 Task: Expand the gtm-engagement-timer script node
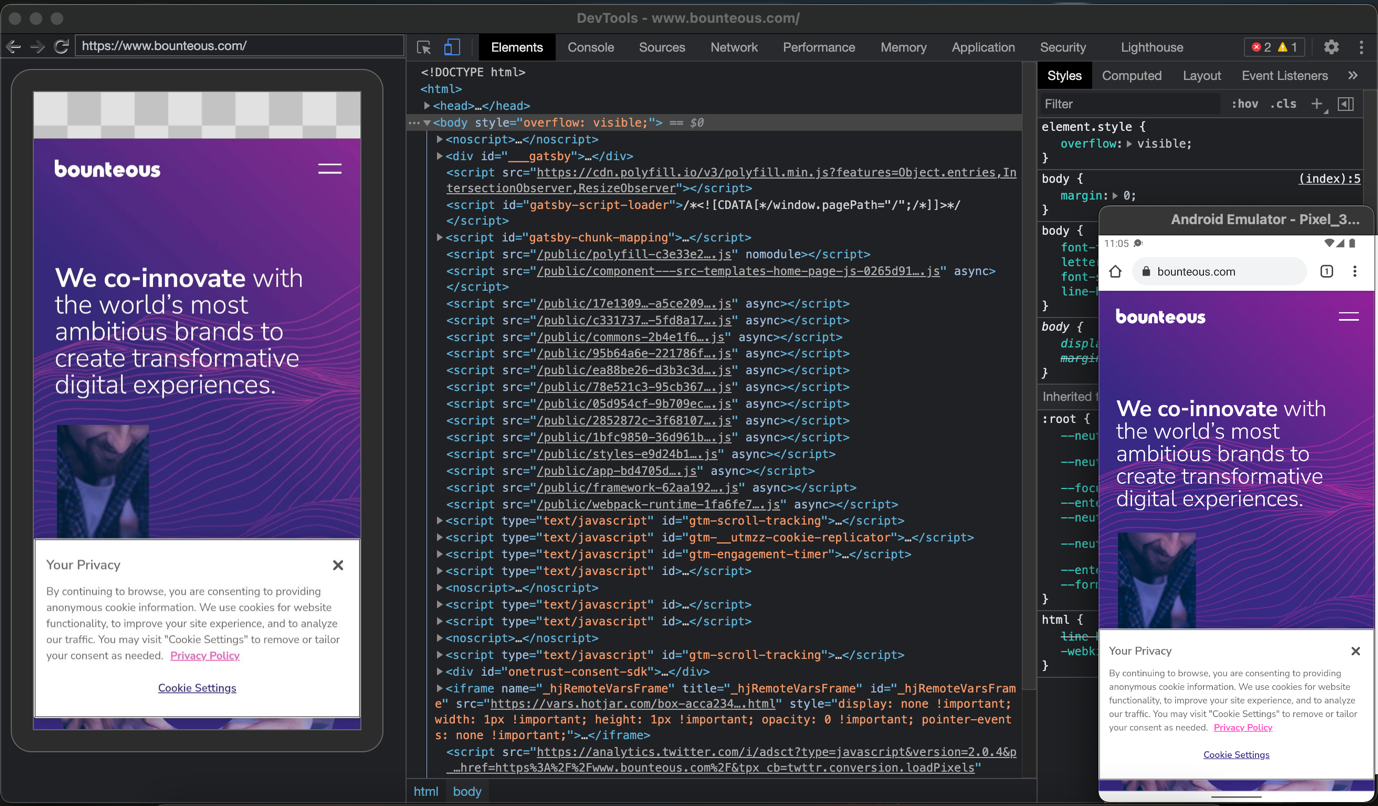[x=440, y=555]
